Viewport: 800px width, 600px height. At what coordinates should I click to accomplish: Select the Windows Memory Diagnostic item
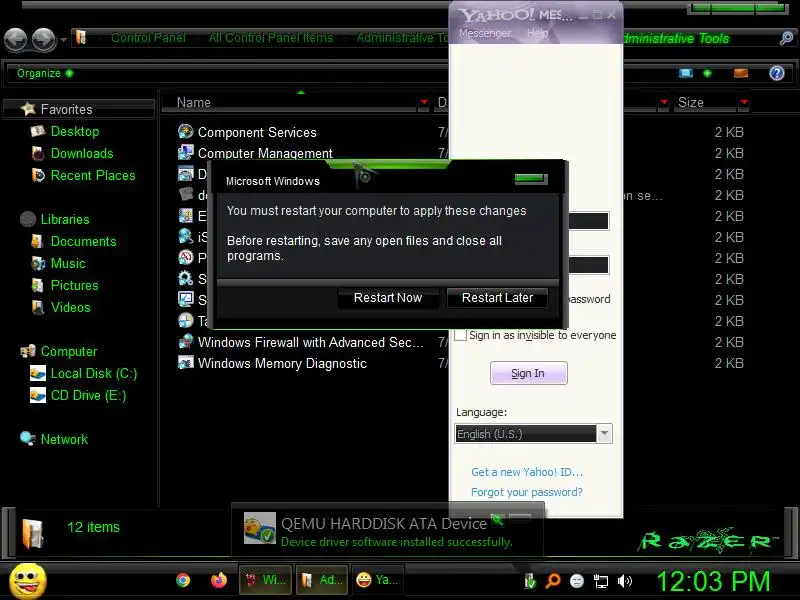coord(282,363)
